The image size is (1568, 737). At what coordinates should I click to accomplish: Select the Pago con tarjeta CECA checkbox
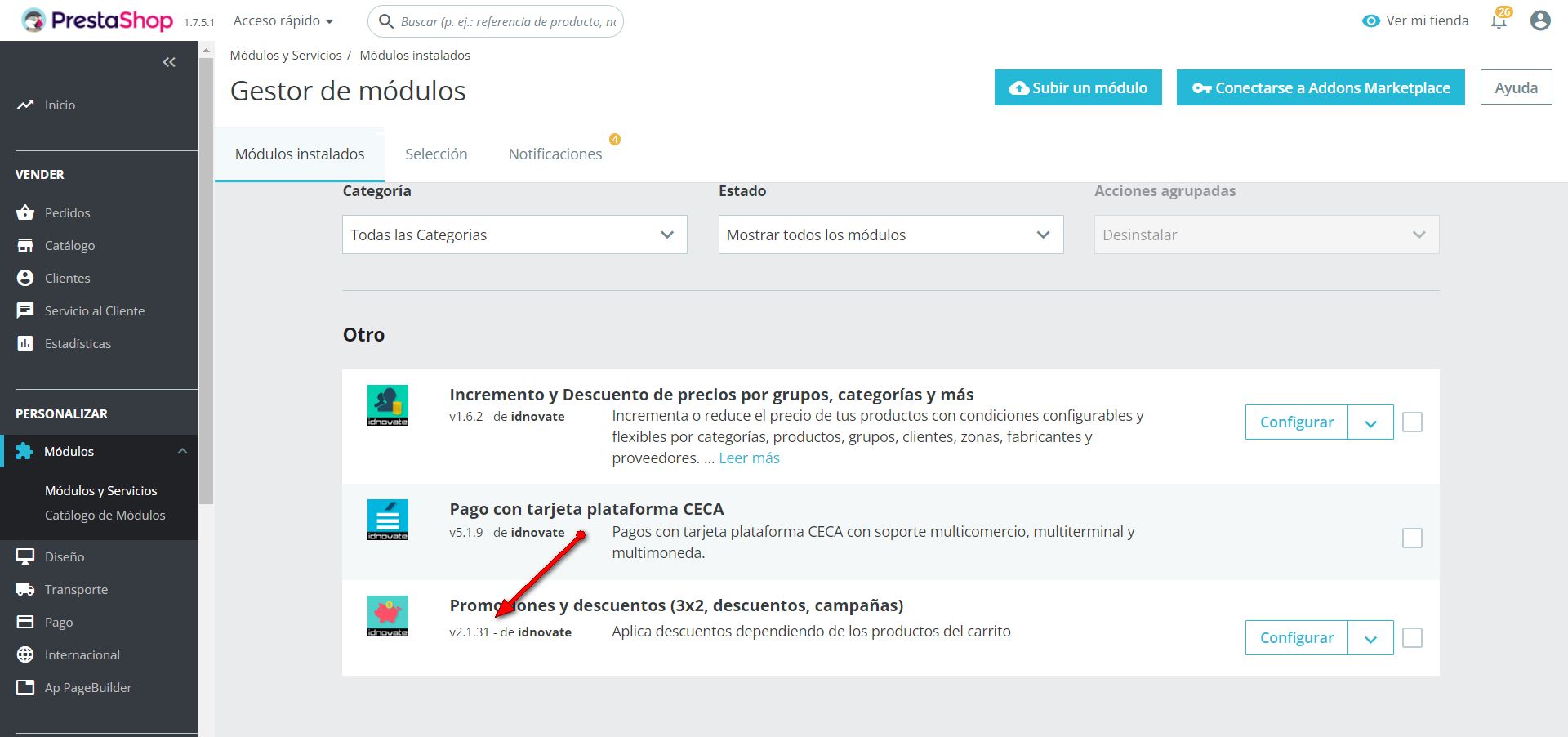point(1412,538)
